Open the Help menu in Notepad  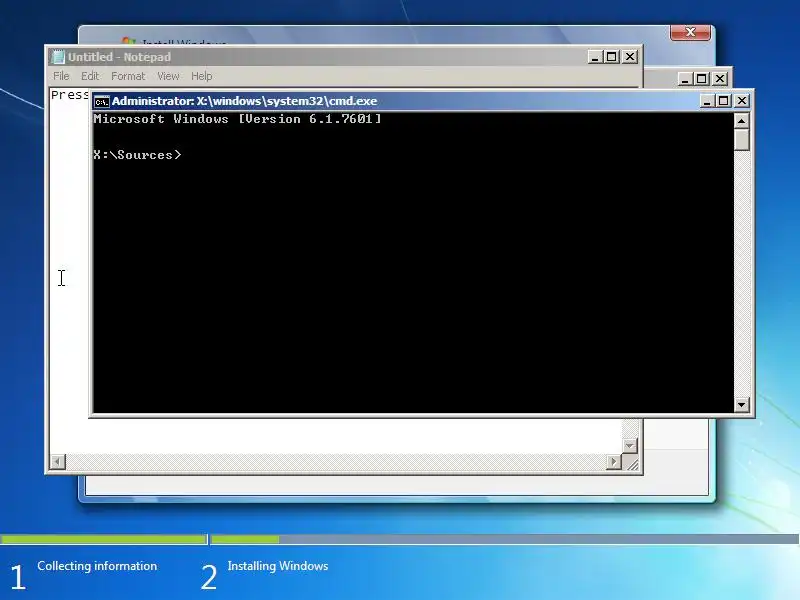click(x=202, y=76)
